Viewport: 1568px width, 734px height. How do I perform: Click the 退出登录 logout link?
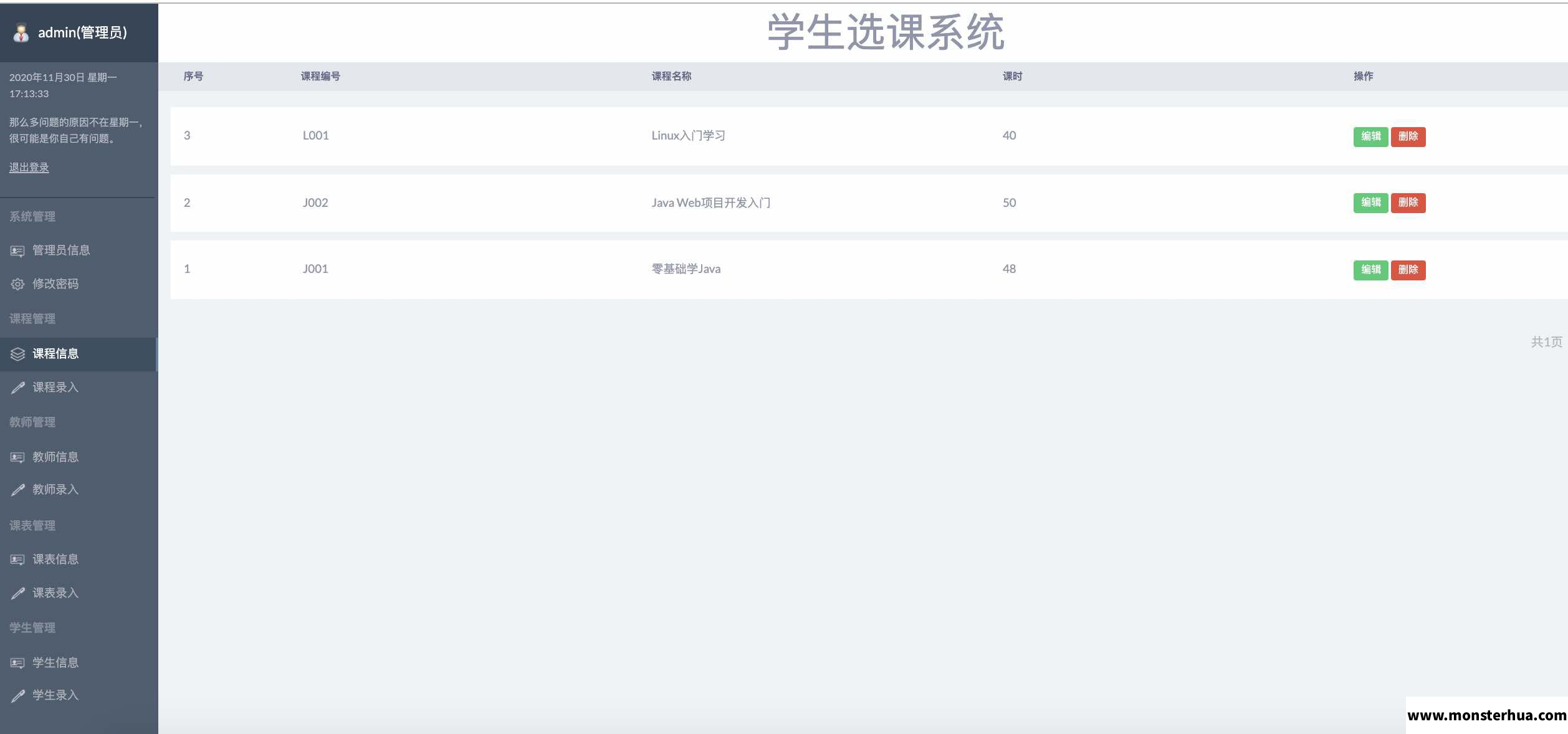[29, 168]
